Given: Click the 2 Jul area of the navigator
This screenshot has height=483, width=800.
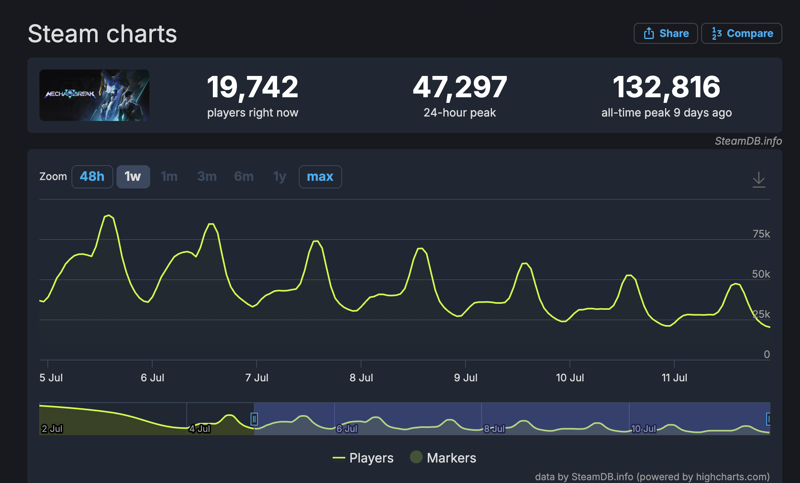Looking at the screenshot, I should pyautogui.click(x=52, y=428).
